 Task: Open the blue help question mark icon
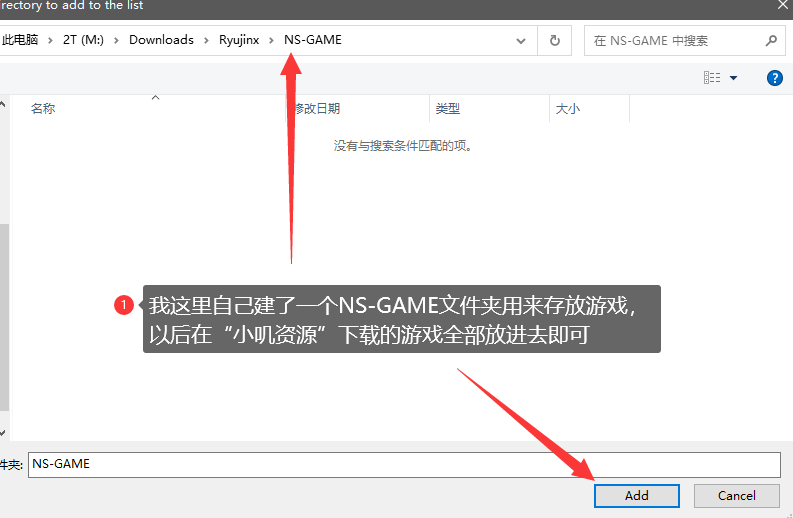click(x=774, y=78)
